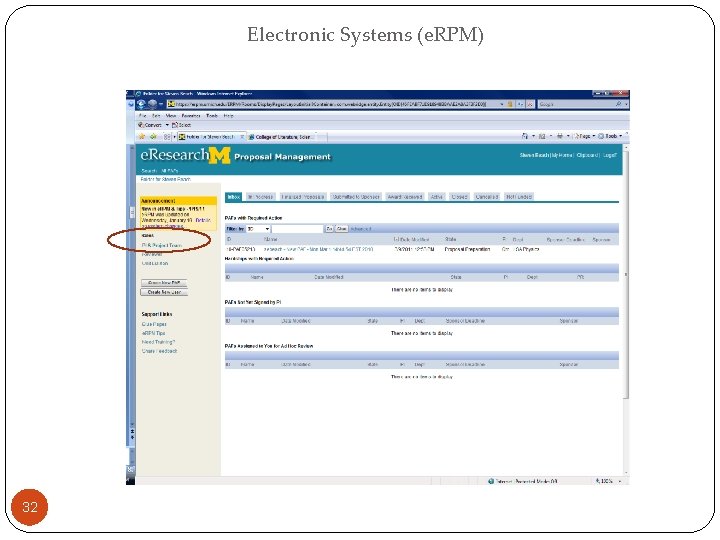Image resolution: width=720 pixels, height=540 pixels.
Task: Switch to the Cancelled tab
Action: [x=487, y=197]
